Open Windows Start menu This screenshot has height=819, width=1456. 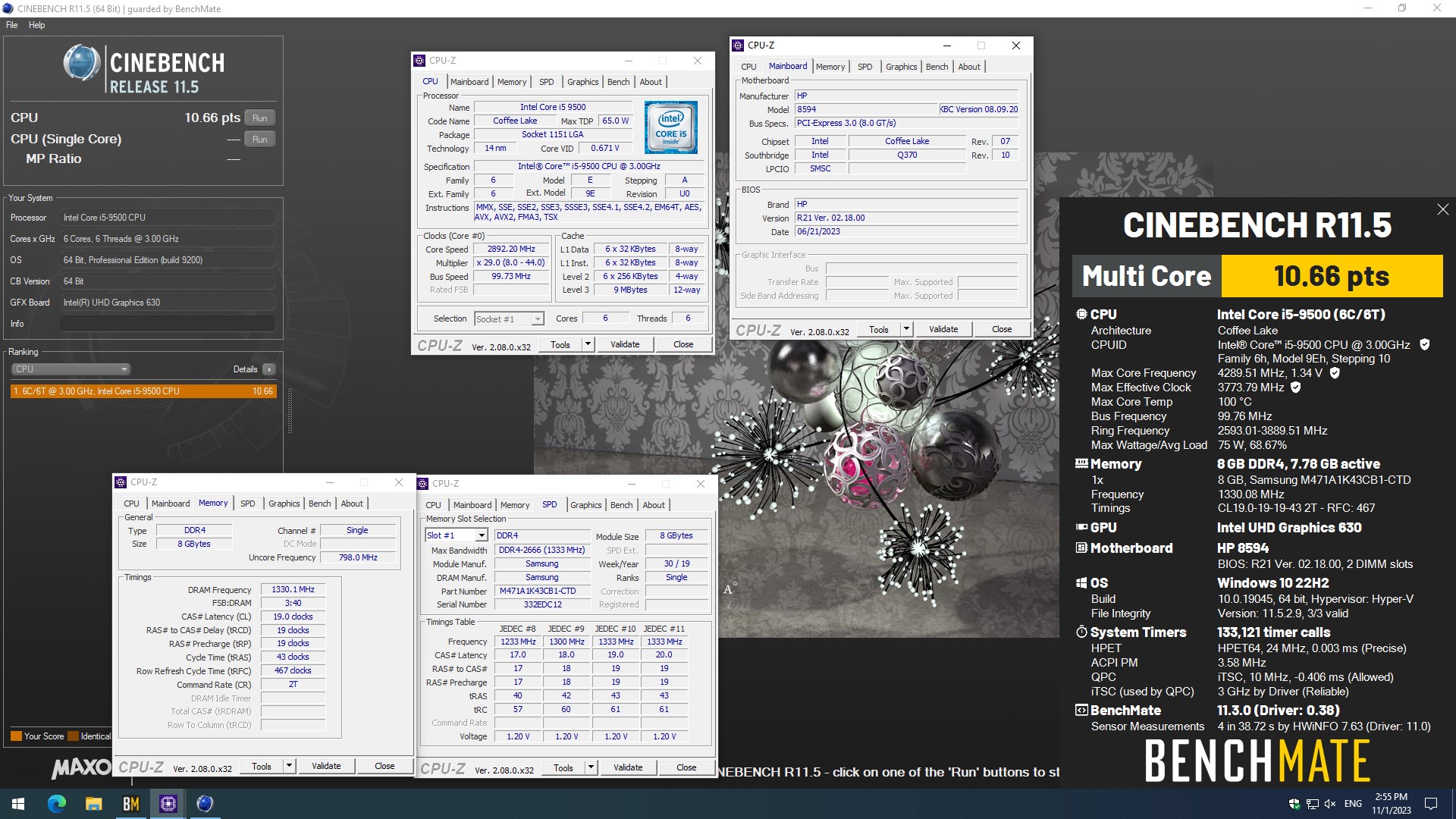tap(18, 804)
